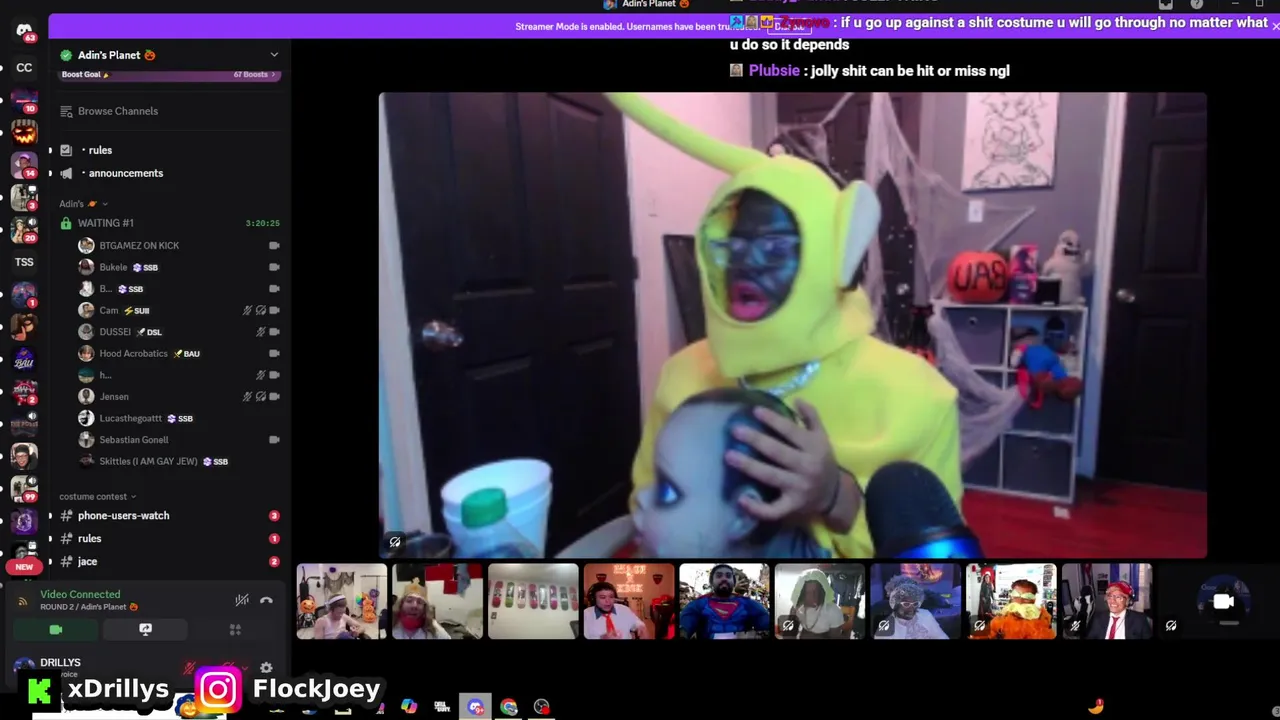Focus the skateboard wall thumbnail
The height and width of the screenshot is (720, 1280).
pos(533,601)
